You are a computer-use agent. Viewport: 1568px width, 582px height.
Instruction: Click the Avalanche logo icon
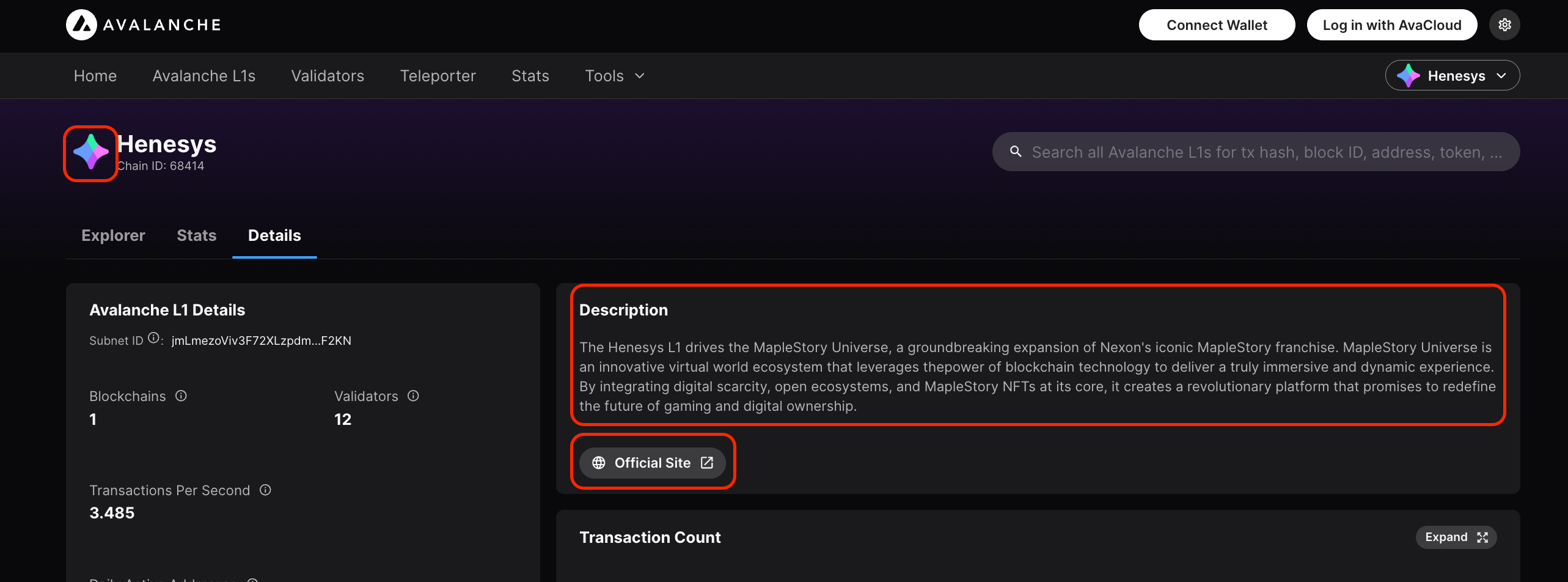point(81,25)
